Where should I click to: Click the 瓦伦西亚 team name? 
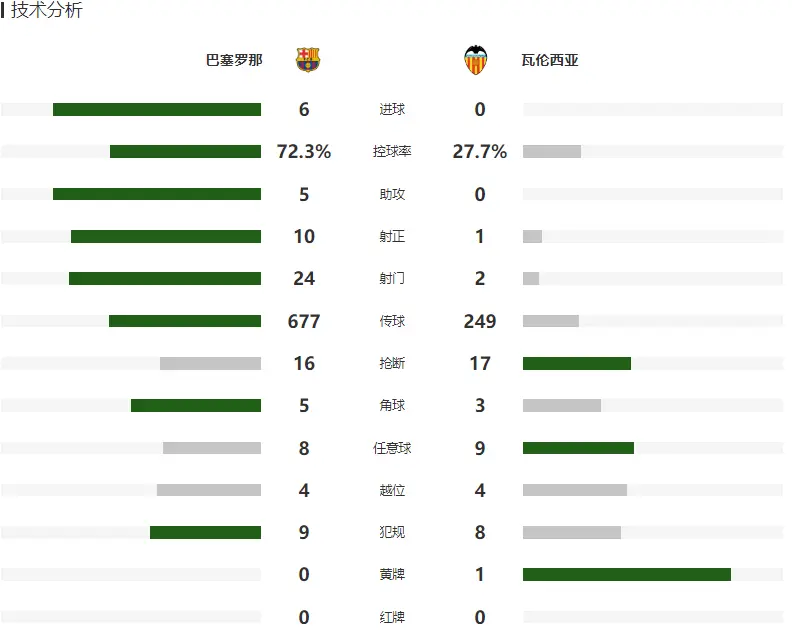[x=550, y=60]
